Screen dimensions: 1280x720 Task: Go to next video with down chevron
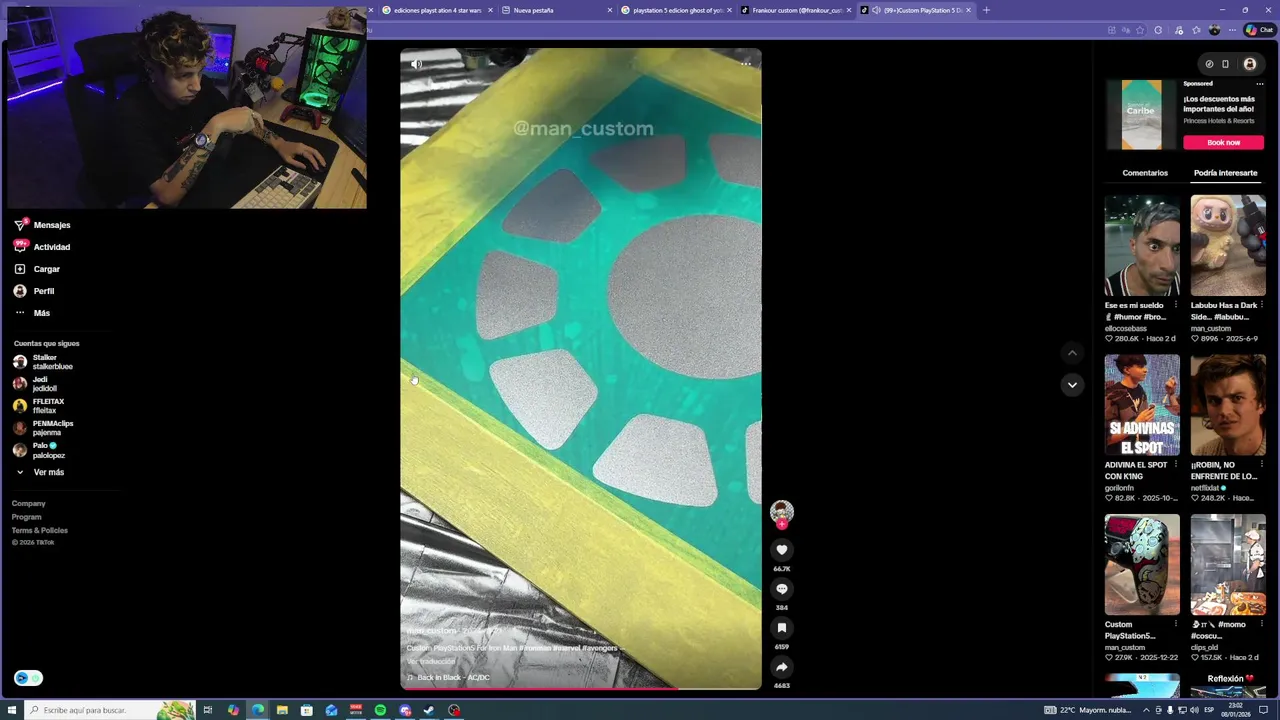tap(1072, 385)
